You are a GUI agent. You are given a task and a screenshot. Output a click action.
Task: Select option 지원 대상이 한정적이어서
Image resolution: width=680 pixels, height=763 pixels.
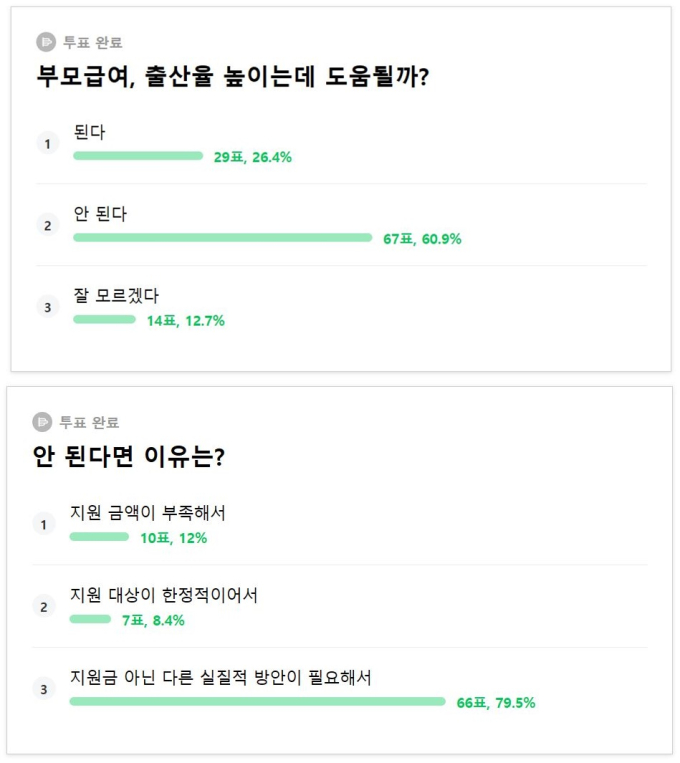point(164,595)
